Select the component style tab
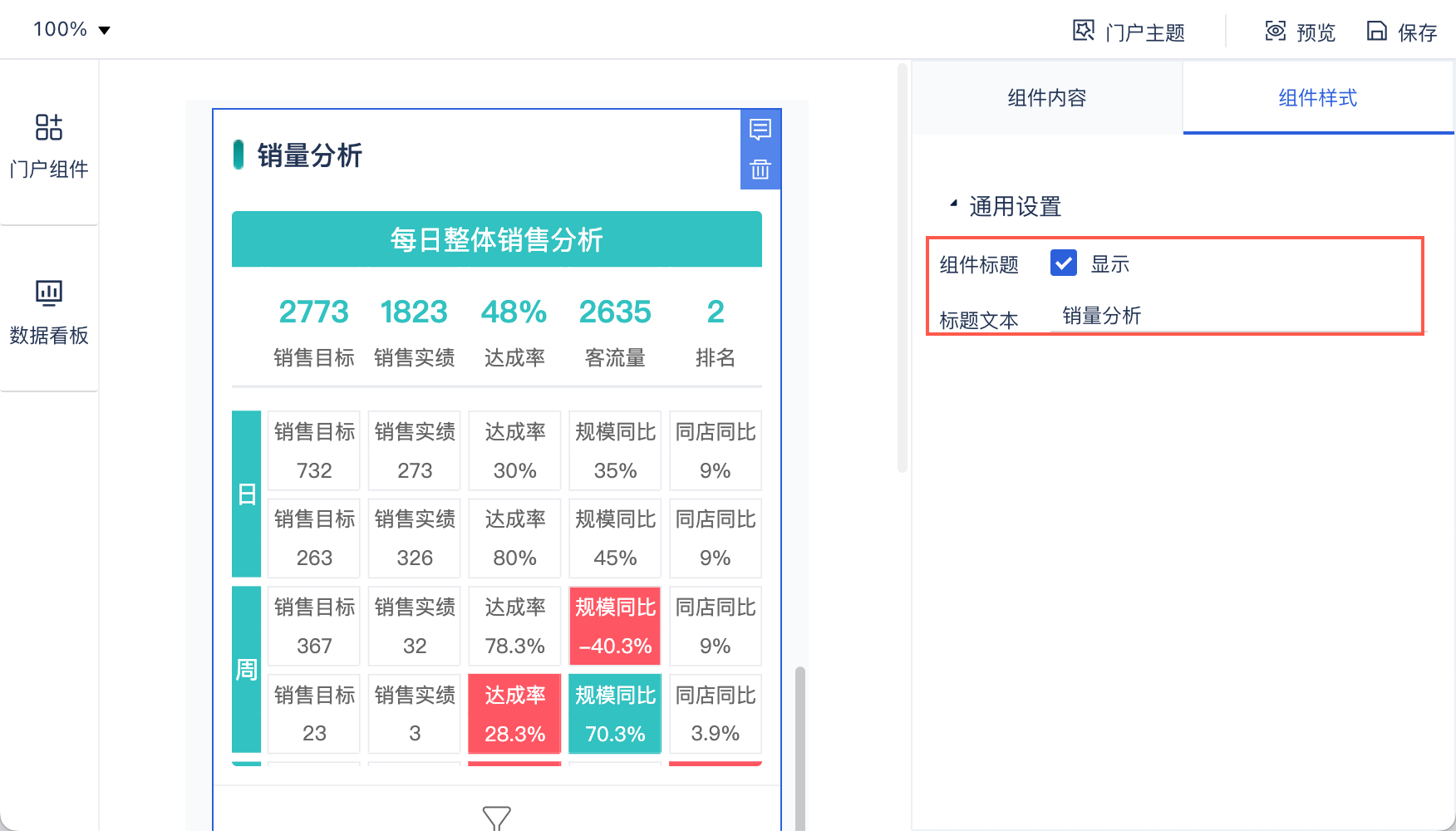 click(x=1318, y=98)
